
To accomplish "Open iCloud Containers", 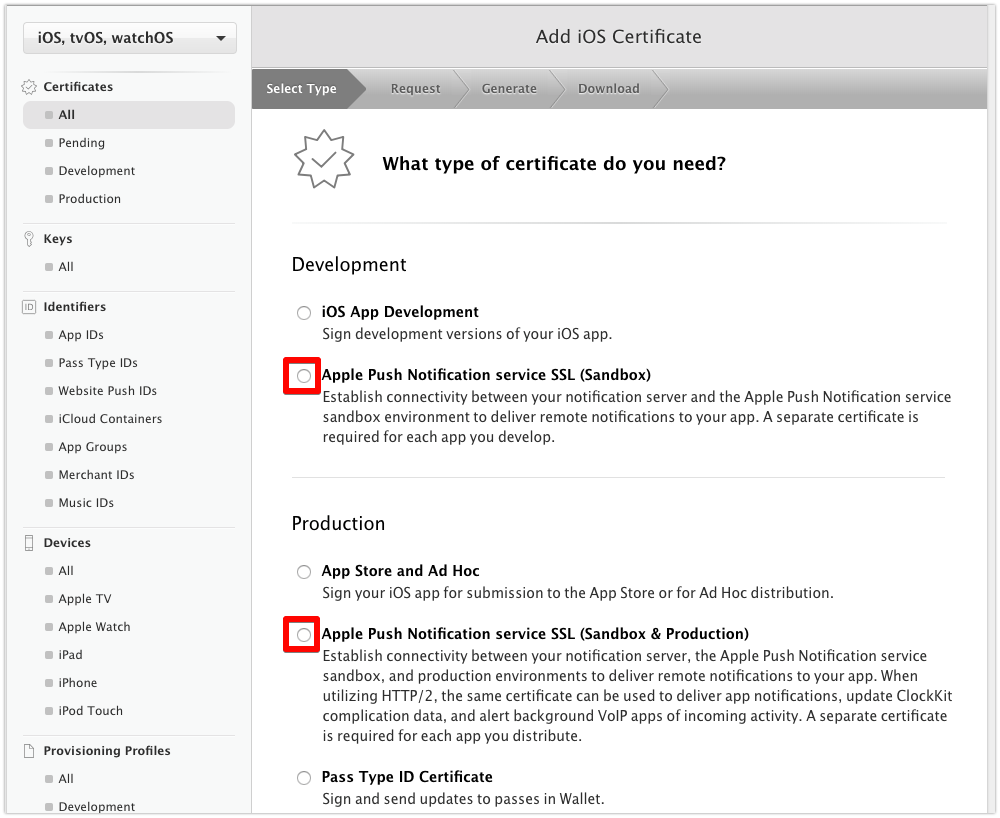I will pyautogui.click(x=110, y=419).
